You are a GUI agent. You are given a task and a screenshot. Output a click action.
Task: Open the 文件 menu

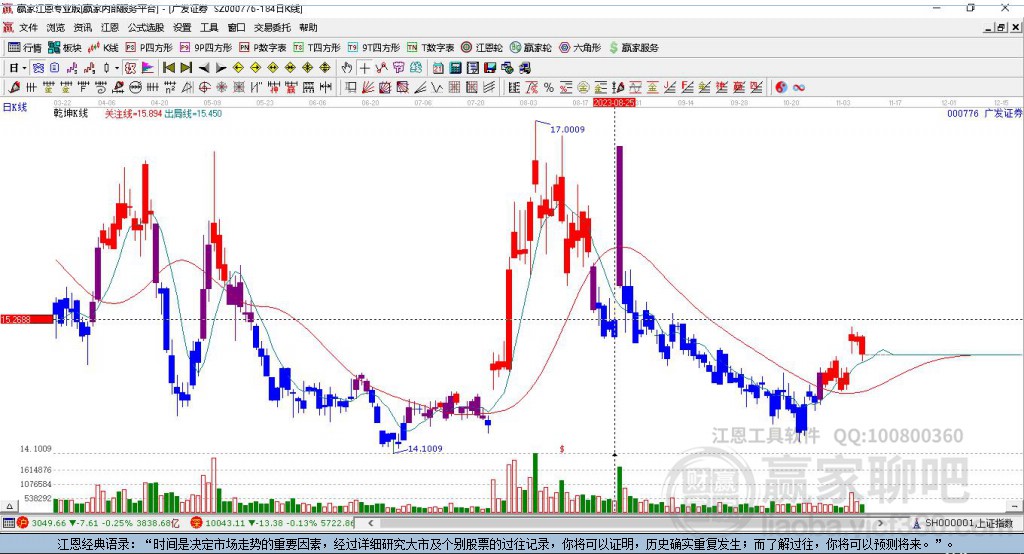[x=28, y=27]
